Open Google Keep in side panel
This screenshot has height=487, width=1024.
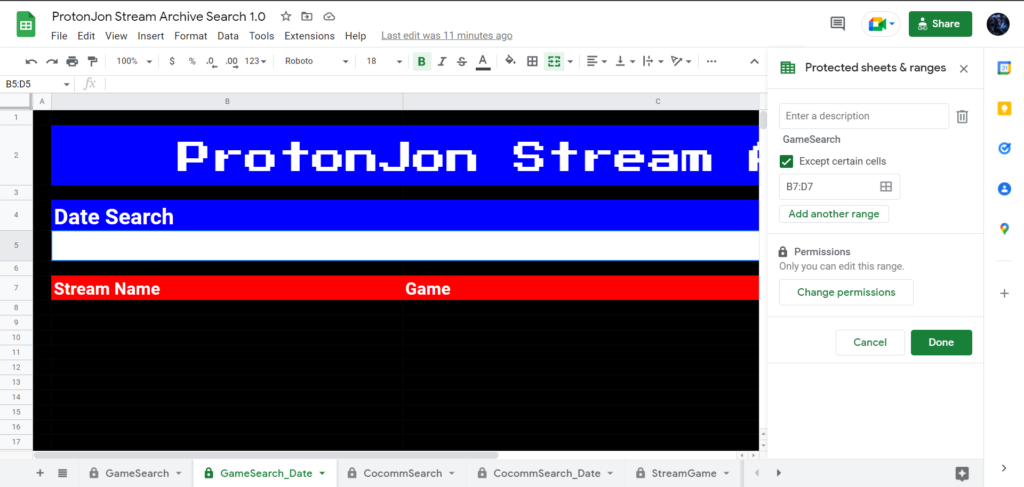pos(1004,108)
